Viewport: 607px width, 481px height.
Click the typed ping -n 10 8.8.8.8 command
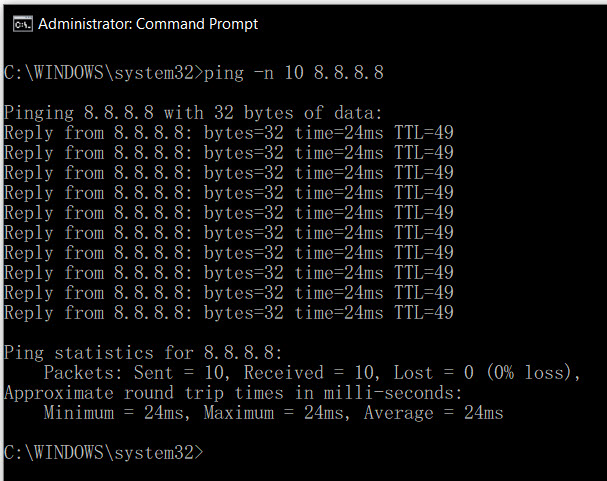294,73
